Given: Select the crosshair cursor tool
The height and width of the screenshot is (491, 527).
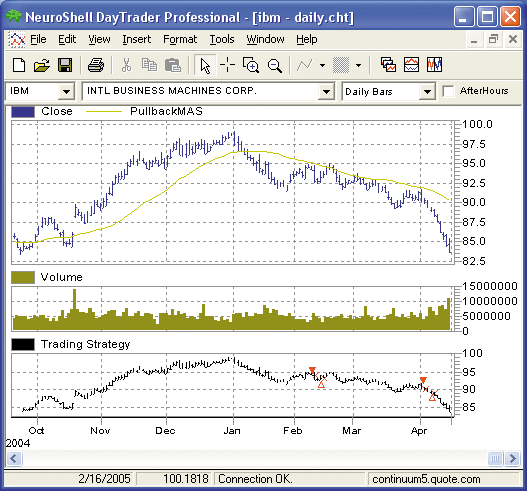Looking at the screenshot, I should pos(228,65).
